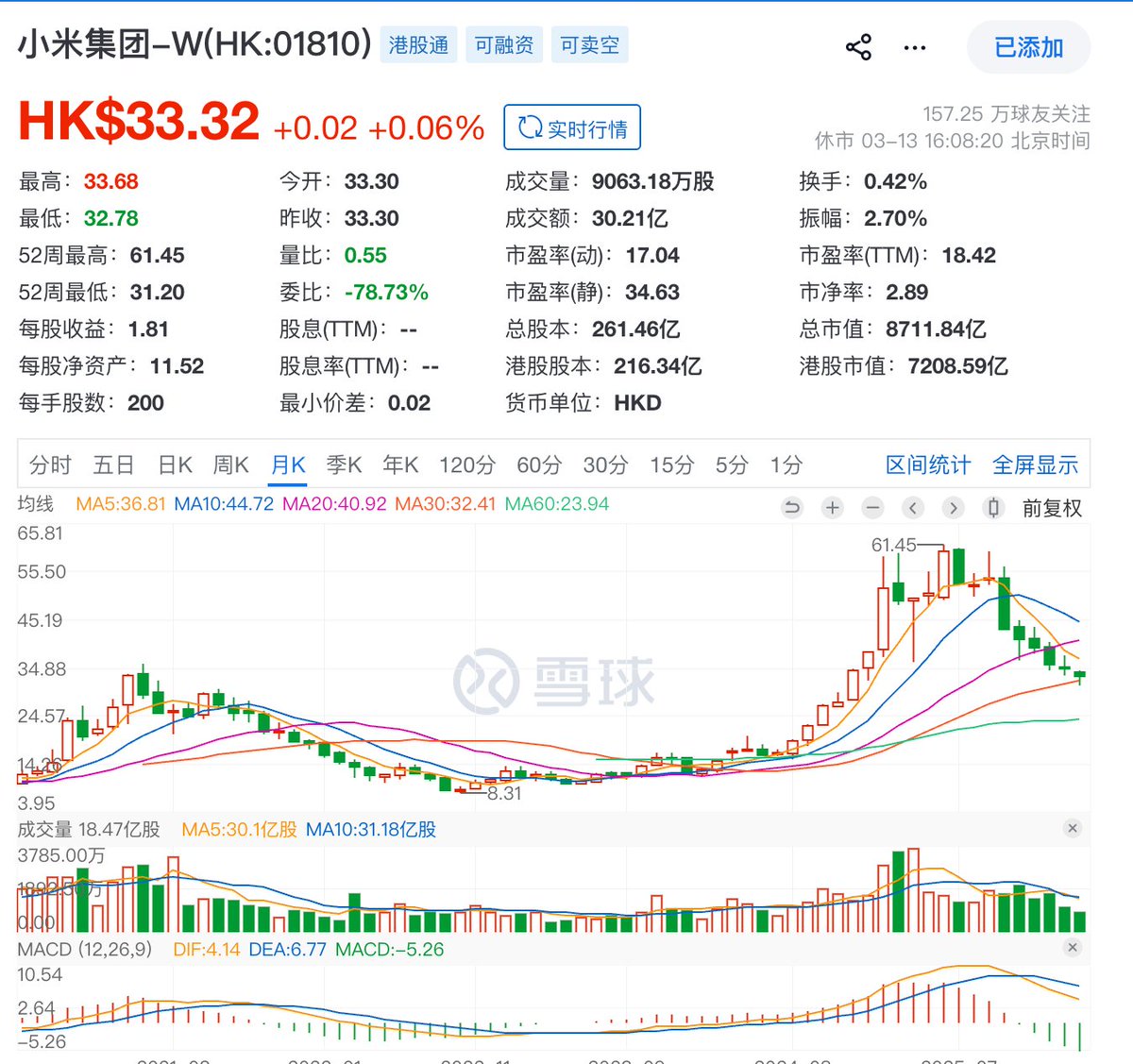This screenshot has height=1064, width=1133.
Task: Reset the chart view with the undo arrow
Action: (792, 508)
